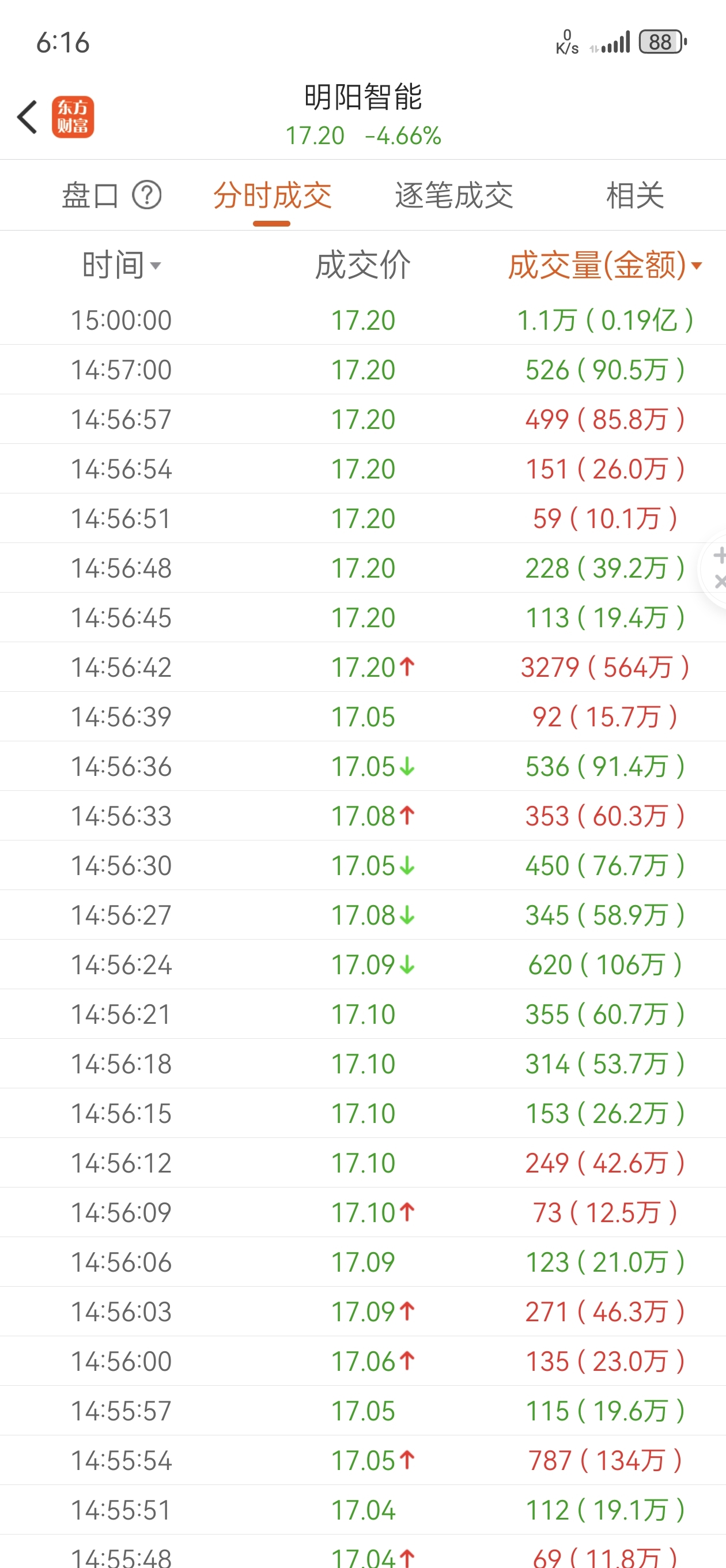Image resolution: width=726 pixels, height=1568 pixels.
Task: Expand the 成交量(金额) sort dropdown
Action: (x=605, y=265)
